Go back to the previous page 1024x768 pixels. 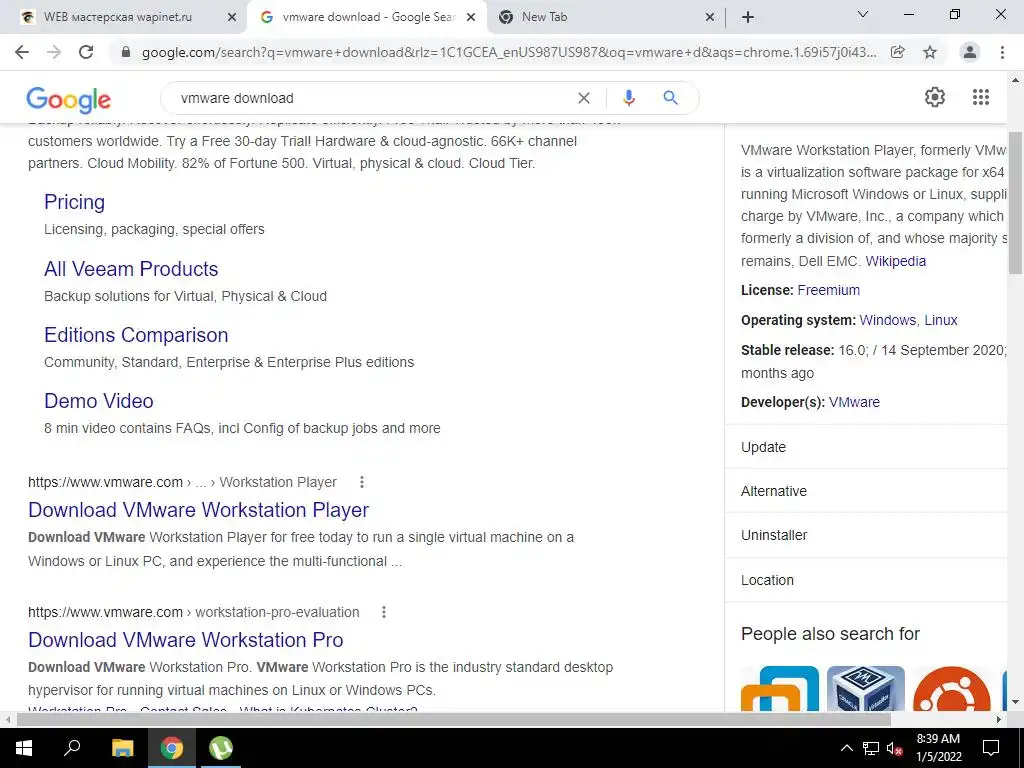[x=22, y=52]
